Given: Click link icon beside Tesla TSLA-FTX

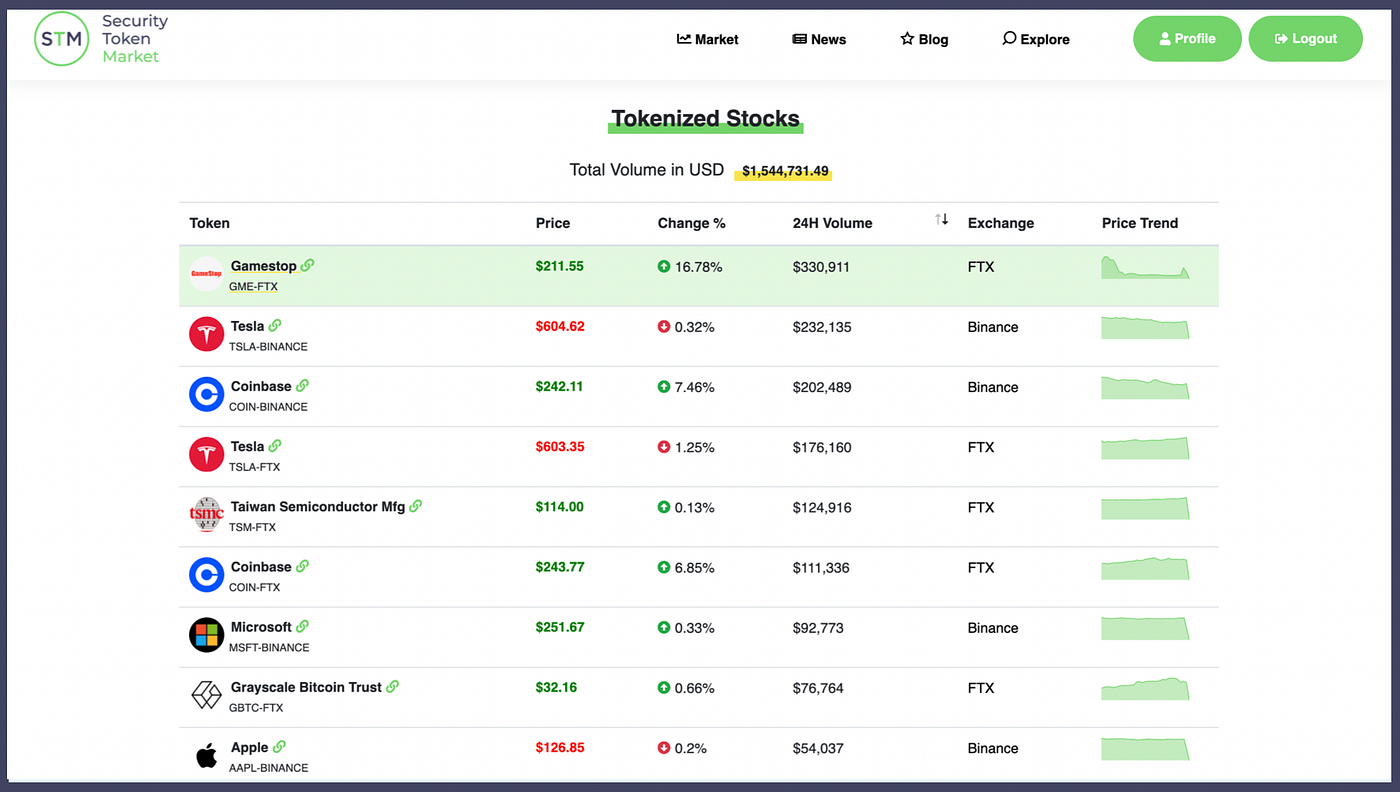Looking at the screenshot, I should coord(275,446).
